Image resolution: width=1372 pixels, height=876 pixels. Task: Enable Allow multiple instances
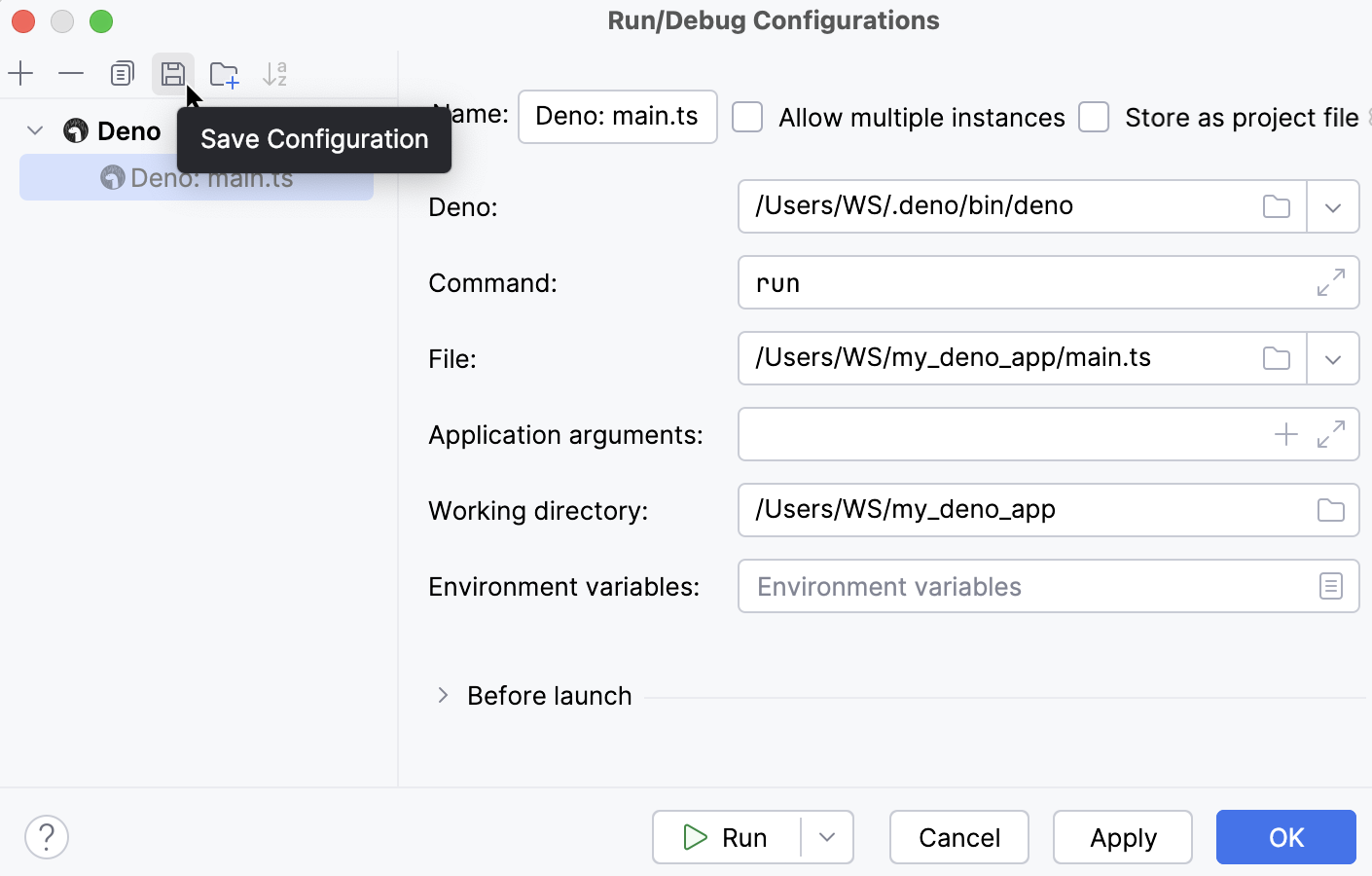[x=747, y=117]
